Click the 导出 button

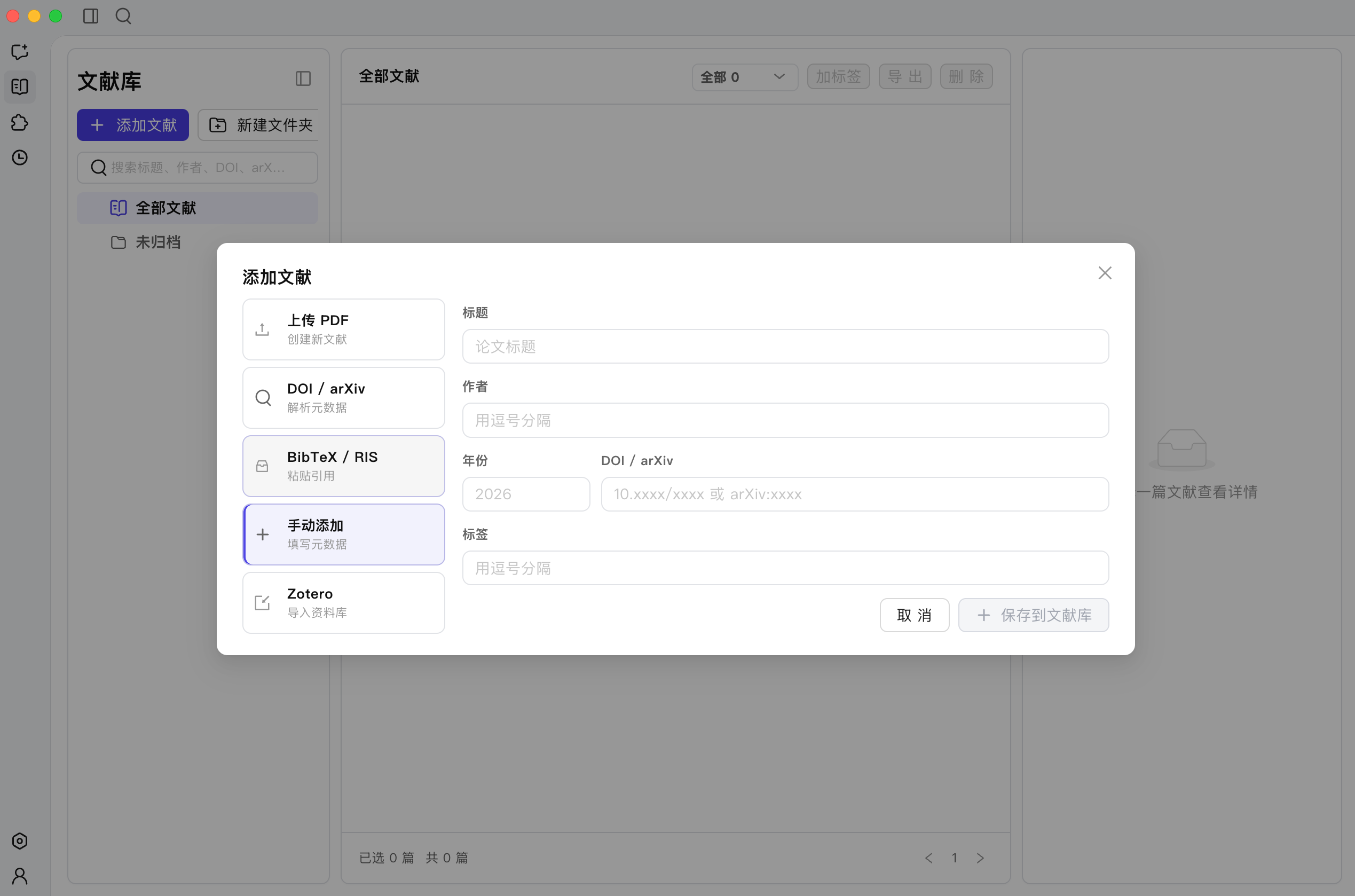[x=905, y=76]
